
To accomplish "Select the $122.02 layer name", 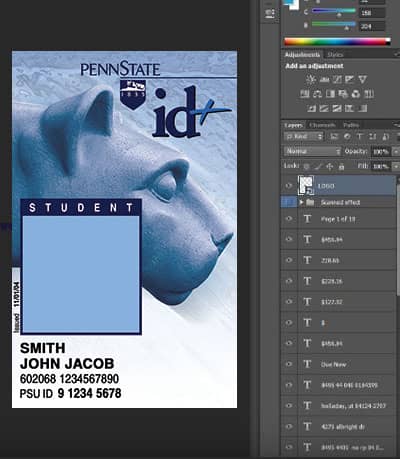I will [x=332, y=302].
